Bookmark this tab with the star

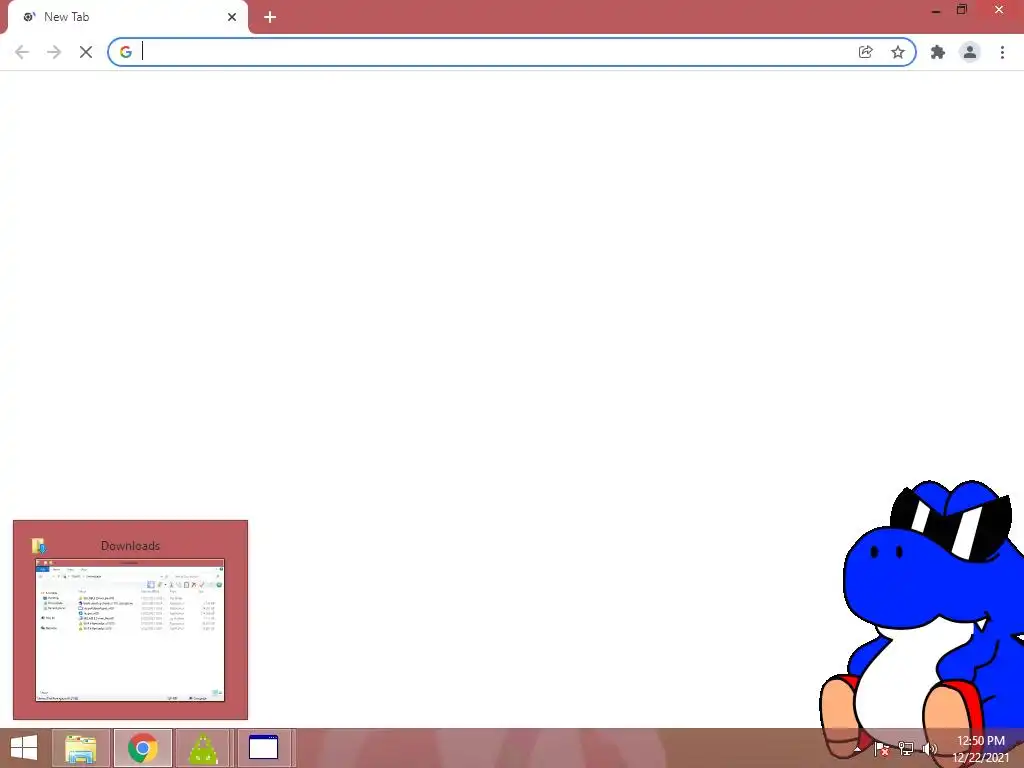click(x=898, y=52)
